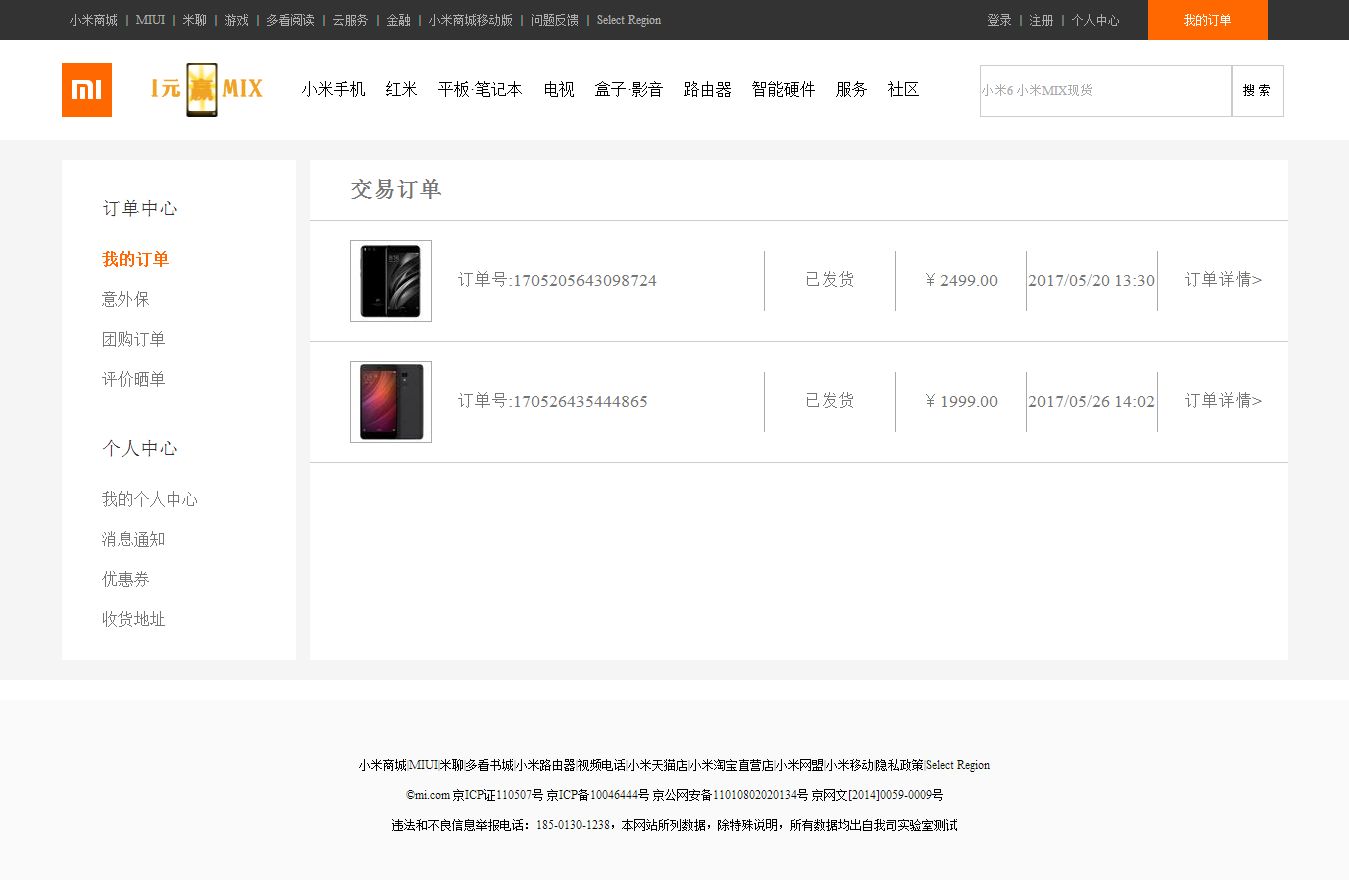Image resolution: width=1349 pixels, height=880 pixels.
Task: Click the date 2017/05/26 14:02
Action: [x=1092, y=402]
